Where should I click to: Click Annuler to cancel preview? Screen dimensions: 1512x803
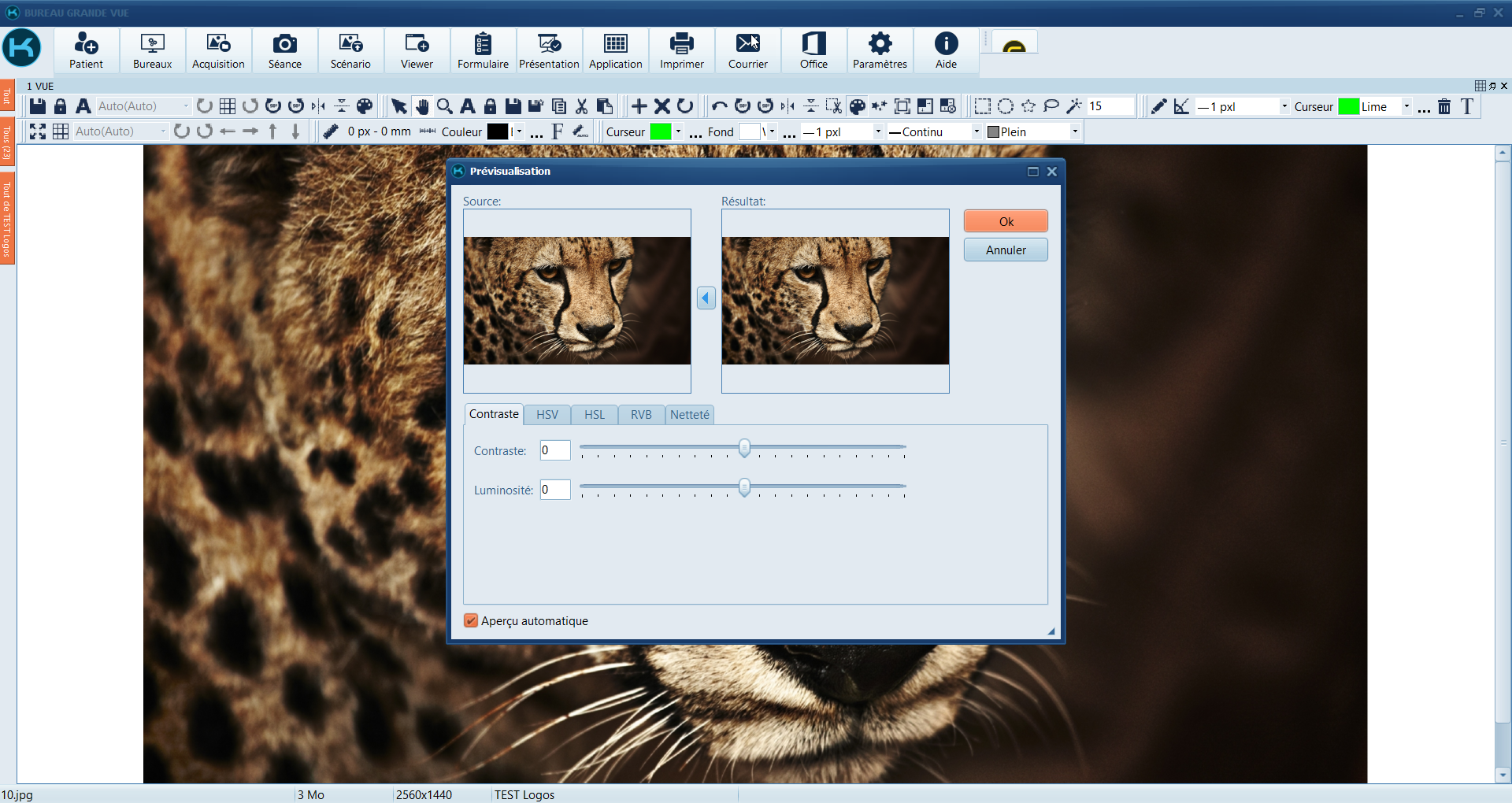[1006, 250]
